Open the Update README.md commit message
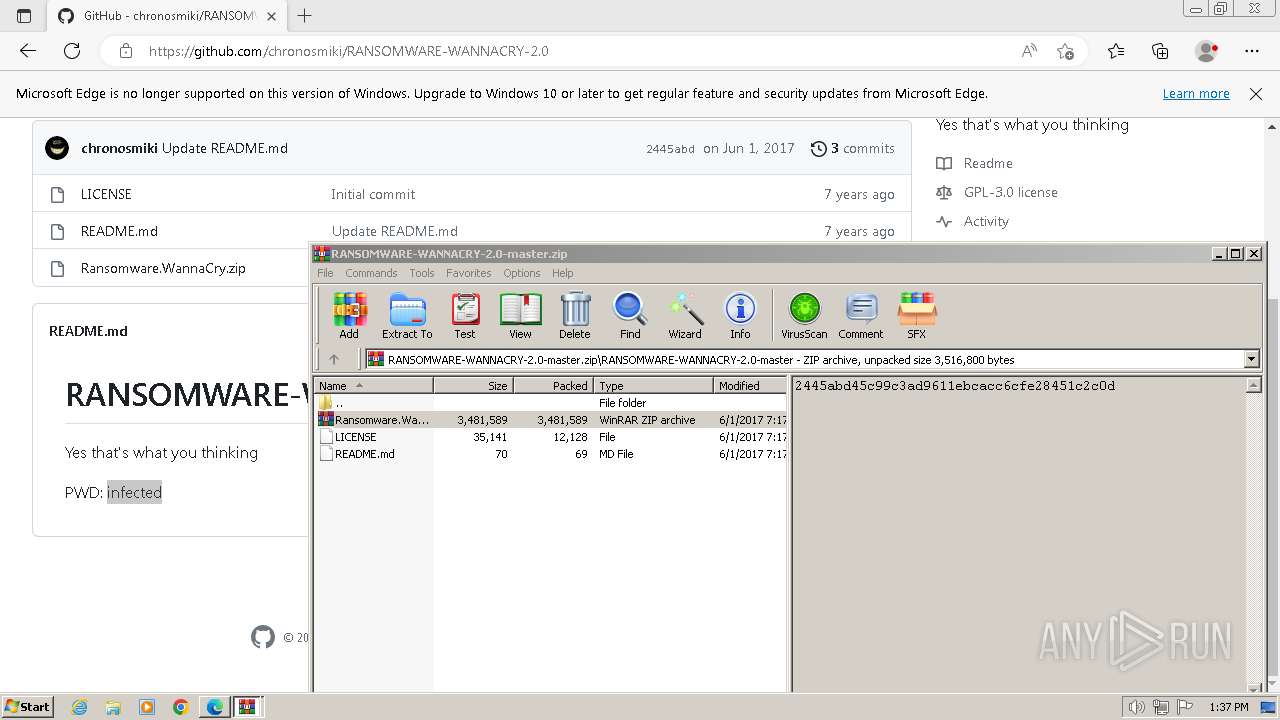The image size is (1280, 720). (225, 148)
